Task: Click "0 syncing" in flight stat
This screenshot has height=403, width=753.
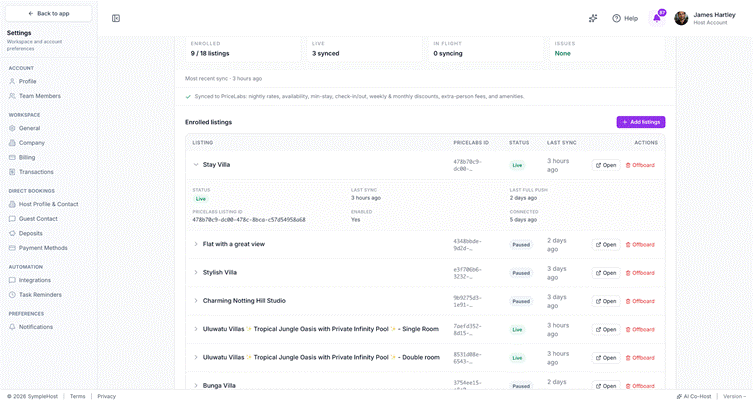Action: (x=448, y=53)
